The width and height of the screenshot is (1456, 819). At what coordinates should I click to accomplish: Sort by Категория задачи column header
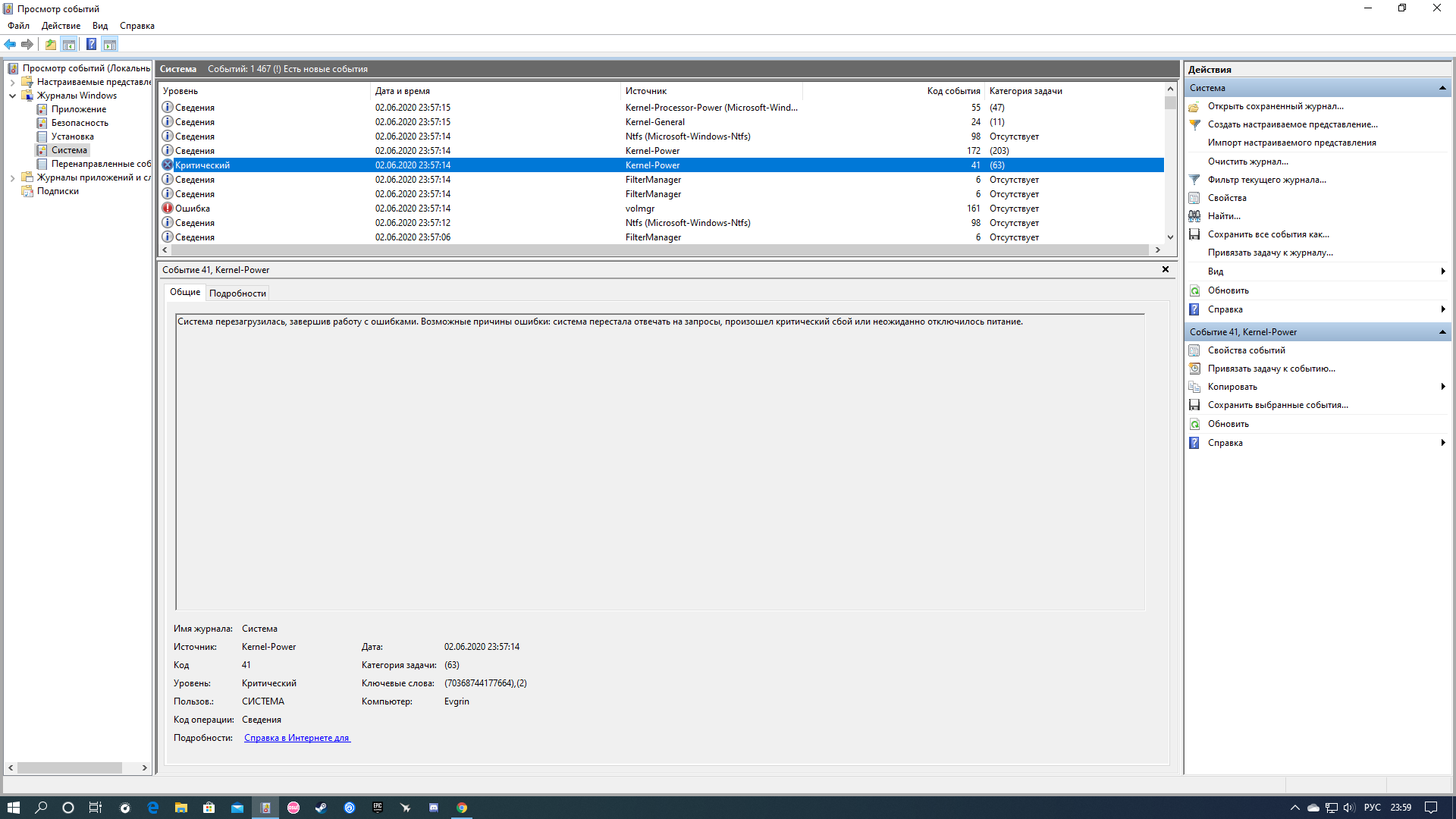pos(1074,91)
